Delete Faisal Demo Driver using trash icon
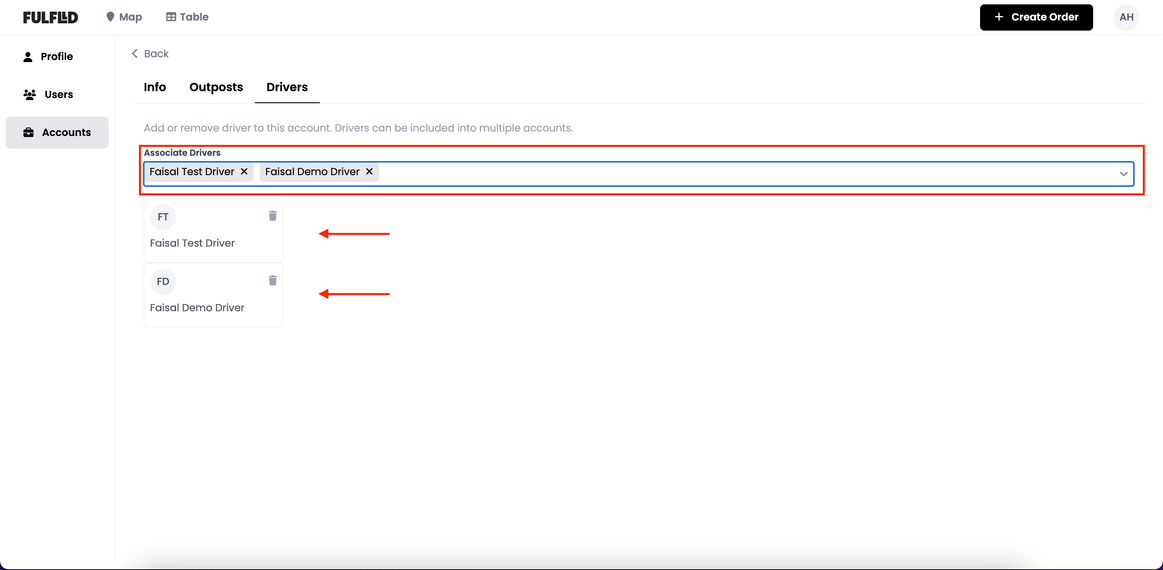The height and width of the screenshot is (570, 1163). (x=272, y=281)
